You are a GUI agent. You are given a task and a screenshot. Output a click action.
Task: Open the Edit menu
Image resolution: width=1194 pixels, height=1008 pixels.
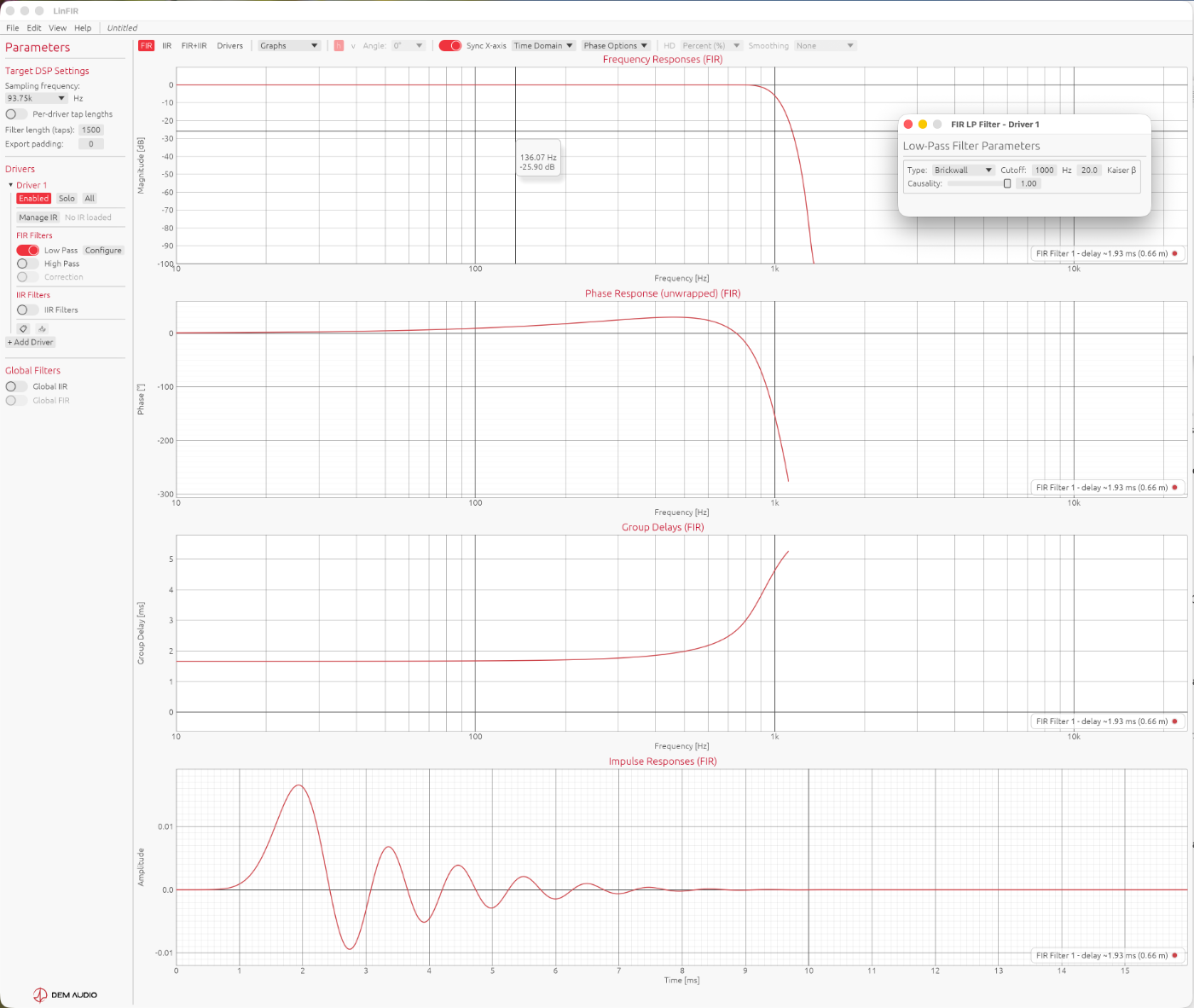(x=34, y=28)
